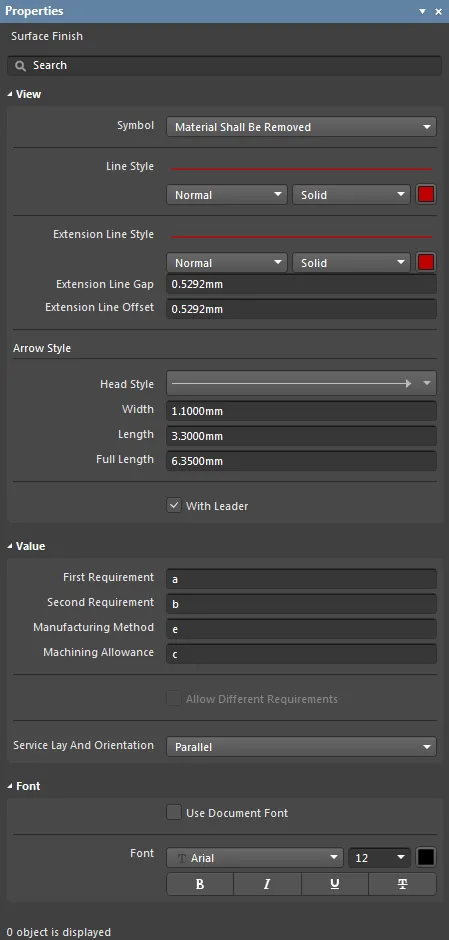Click Allow Different Requirements checkbox
This screenshot has height=940, width=449.
click(x=174, y=698)
